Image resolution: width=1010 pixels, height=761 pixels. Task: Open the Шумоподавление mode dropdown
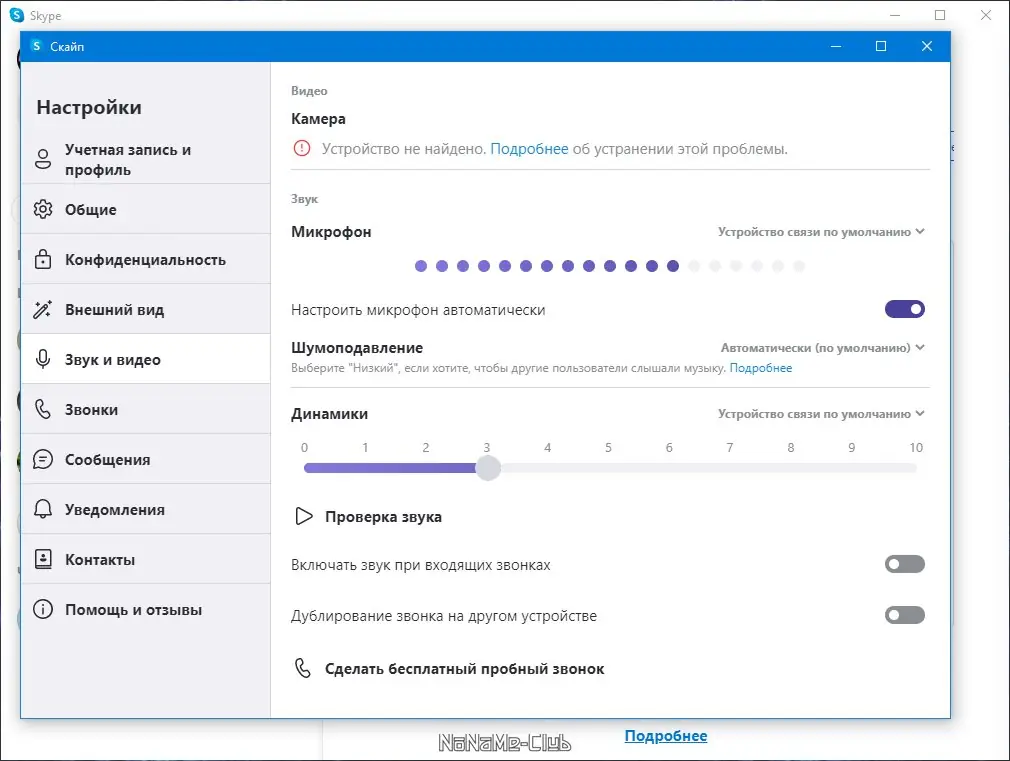click(x=823, y=348)
